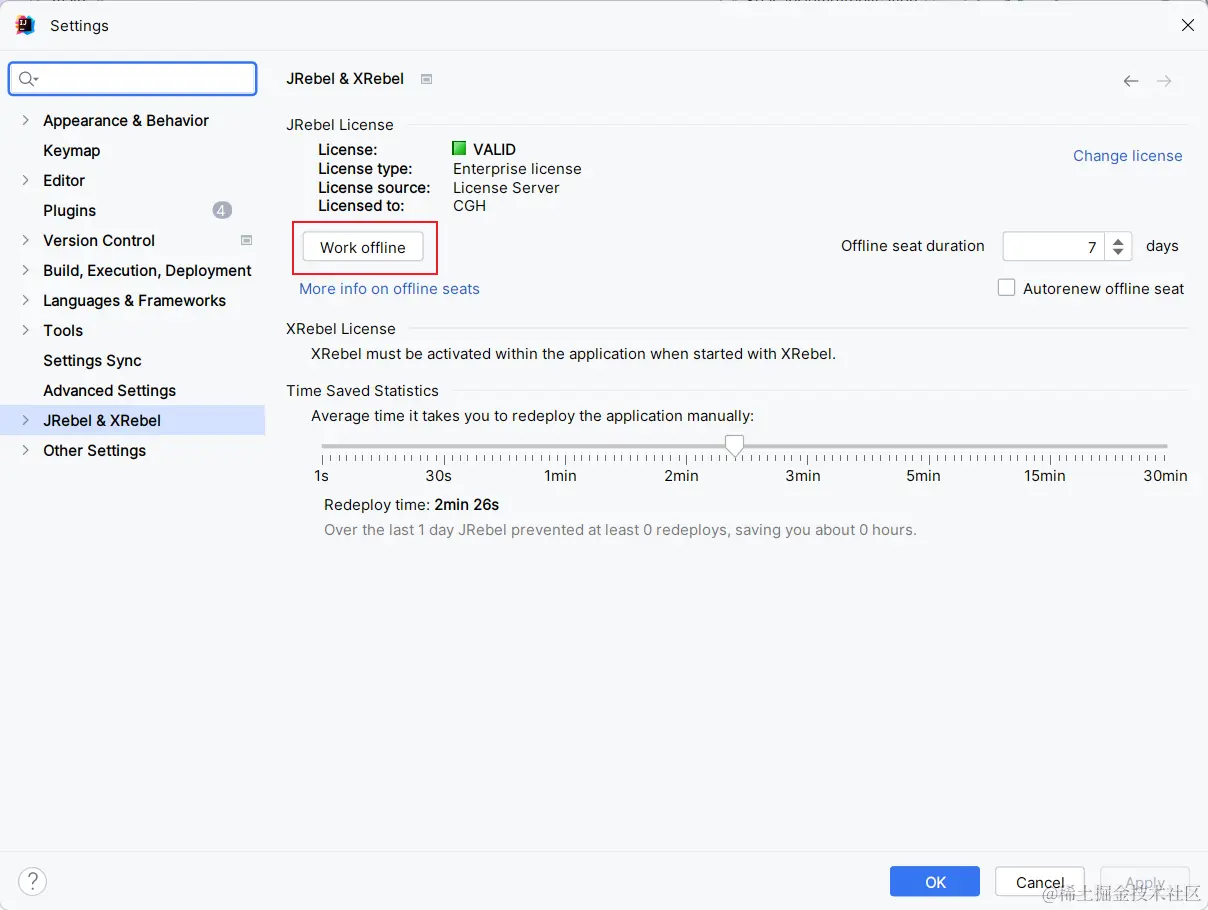Click the back navigation arrow
1208x910 pixels.
pos(1130,81)
